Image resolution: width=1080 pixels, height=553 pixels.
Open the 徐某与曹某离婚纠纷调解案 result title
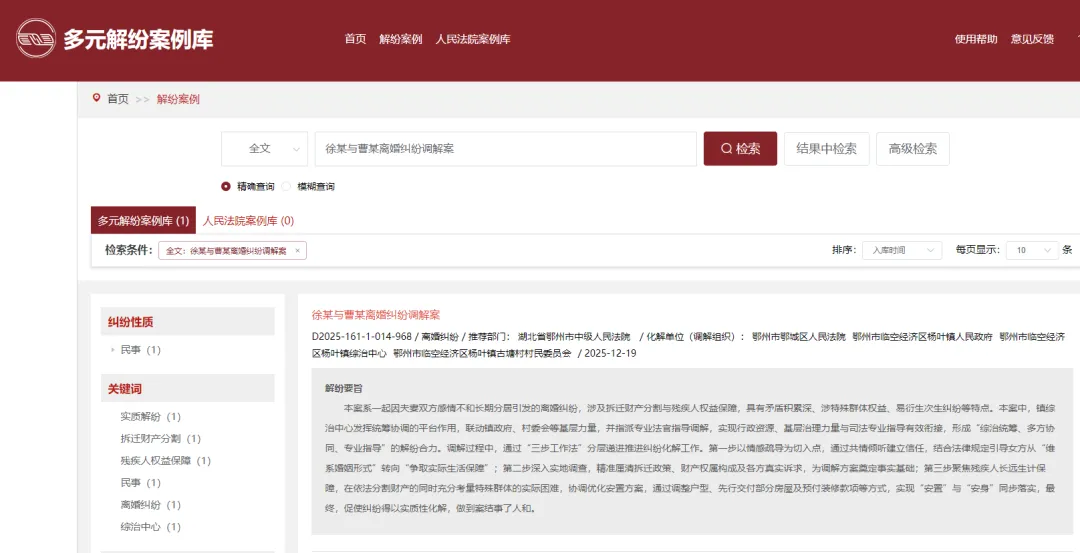point(376,314)
